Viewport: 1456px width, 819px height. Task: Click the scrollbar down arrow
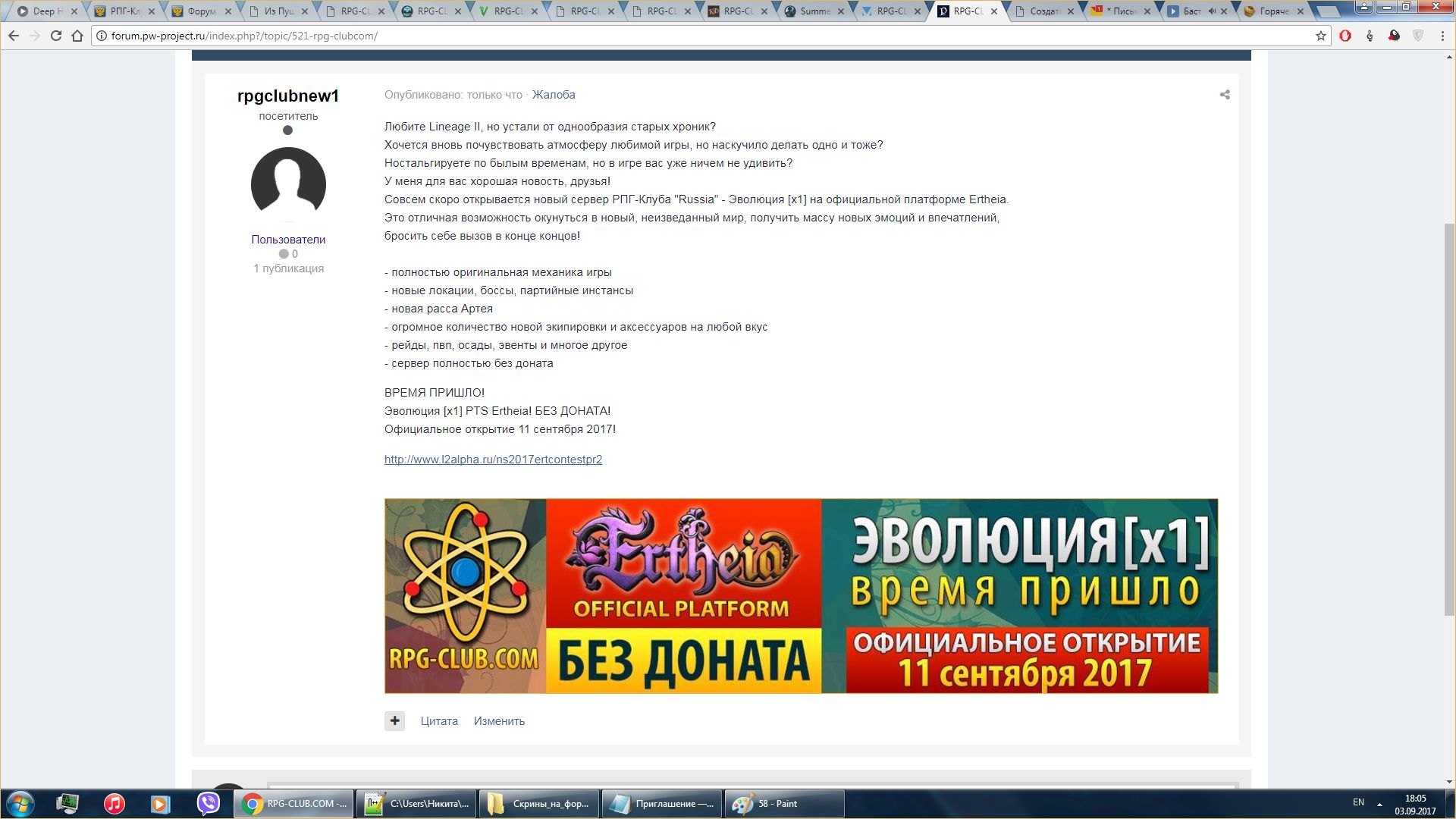pyautogui.click(x=1449, y=782)
